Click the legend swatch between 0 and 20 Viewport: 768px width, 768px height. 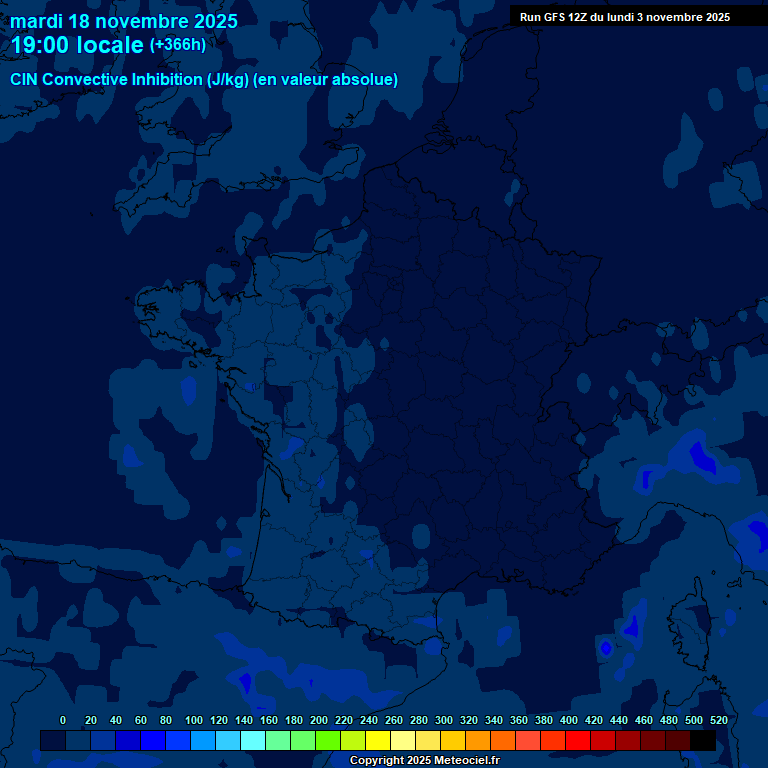click(x=78, y=740)
